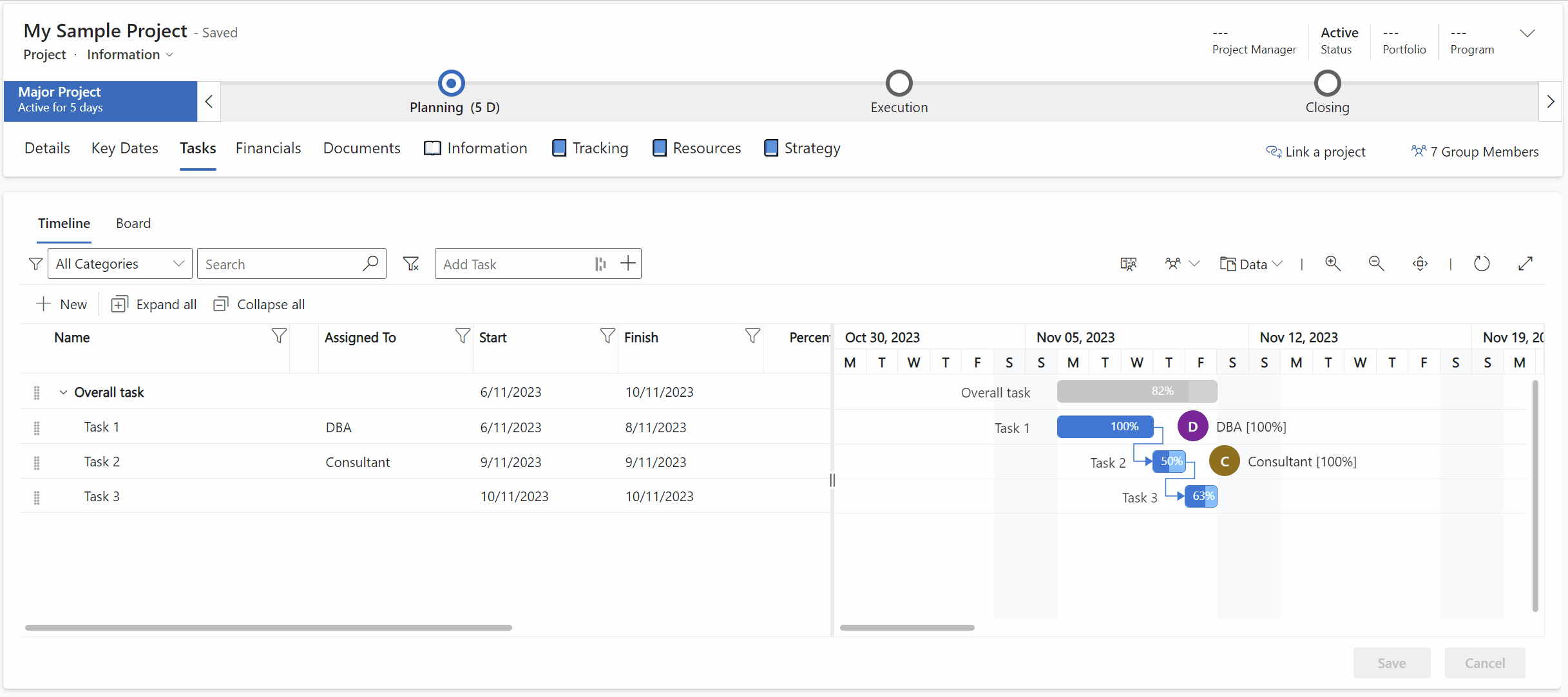Open the Strategy tab
The width and height of the screenshot is (1568, 697).
[802, 148]
